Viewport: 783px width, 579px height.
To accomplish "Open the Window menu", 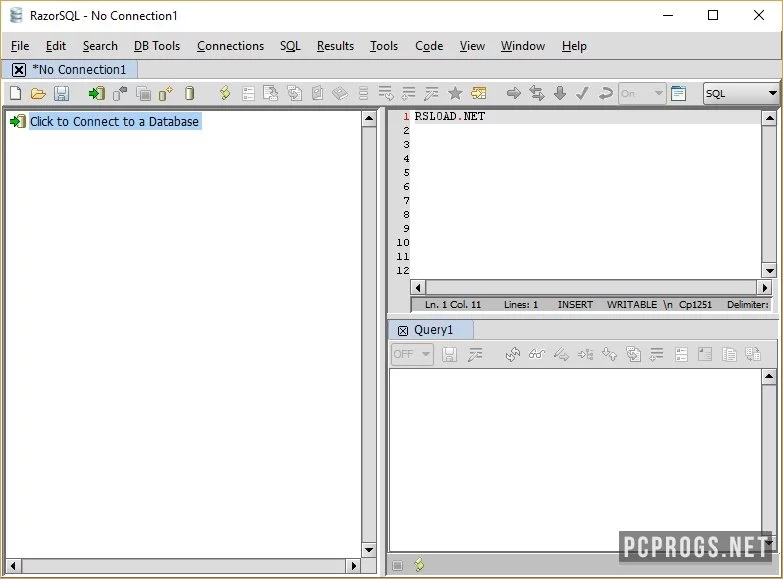I will 523,46.
